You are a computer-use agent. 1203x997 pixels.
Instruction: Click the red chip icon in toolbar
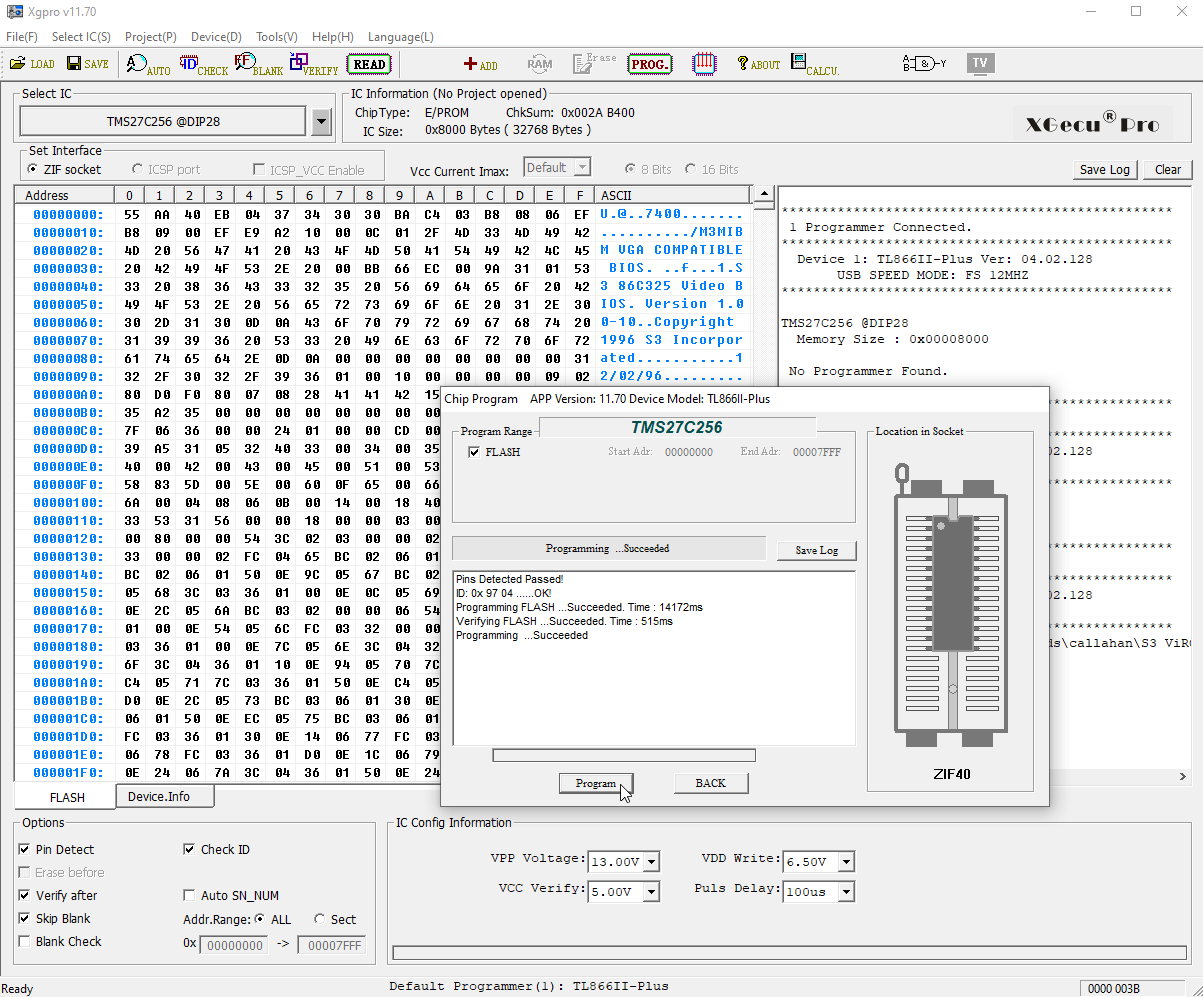pos(705,63)
